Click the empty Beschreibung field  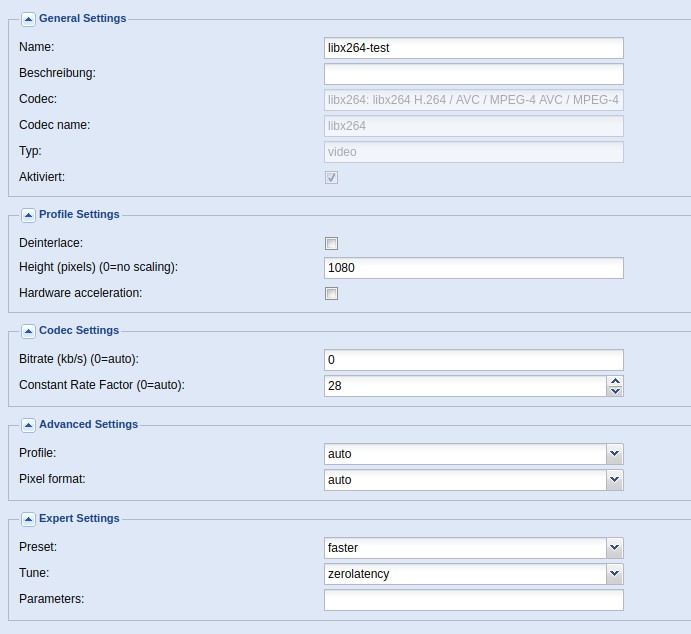(474, 74)
